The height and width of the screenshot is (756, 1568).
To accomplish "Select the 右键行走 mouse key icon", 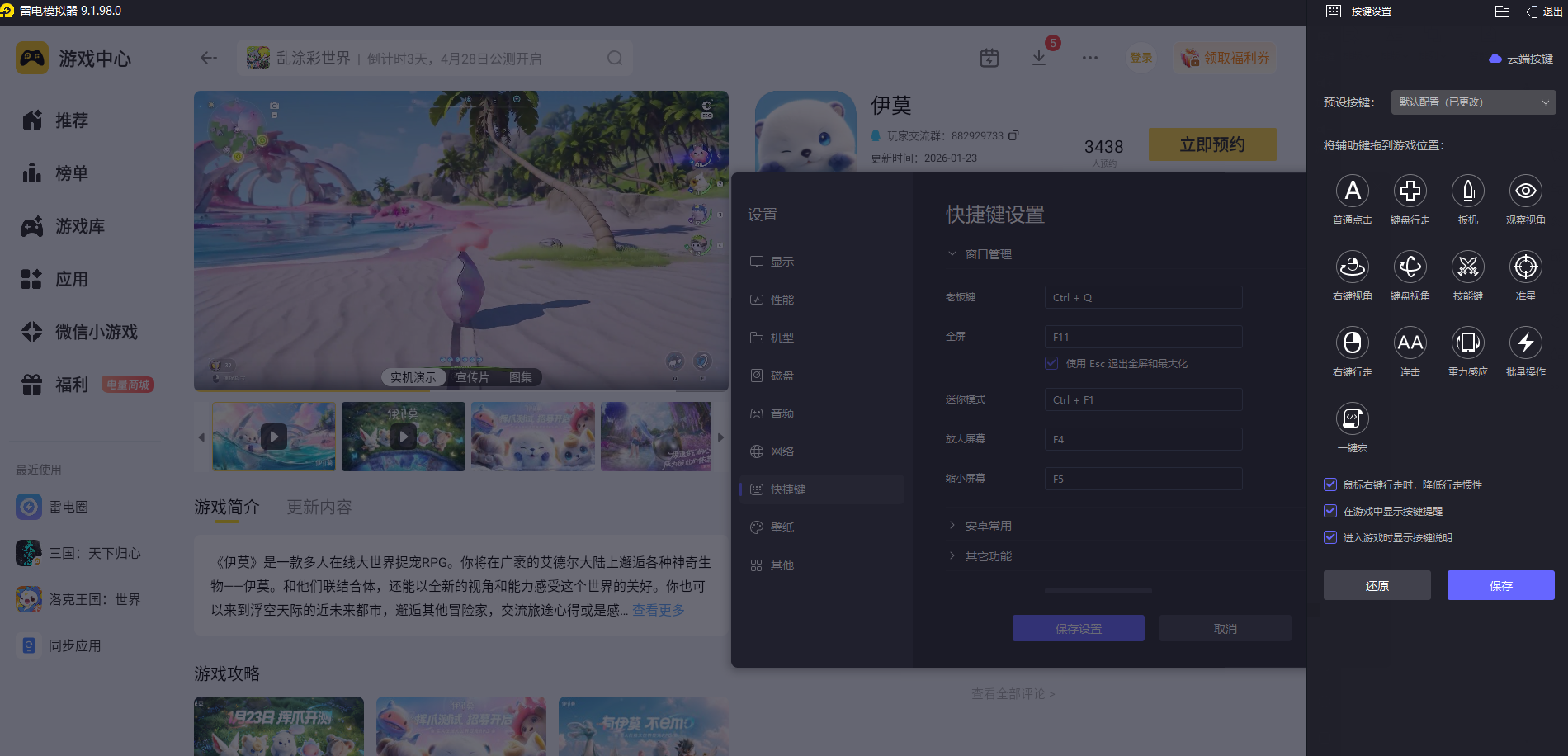I will [x=1352, y=343].
